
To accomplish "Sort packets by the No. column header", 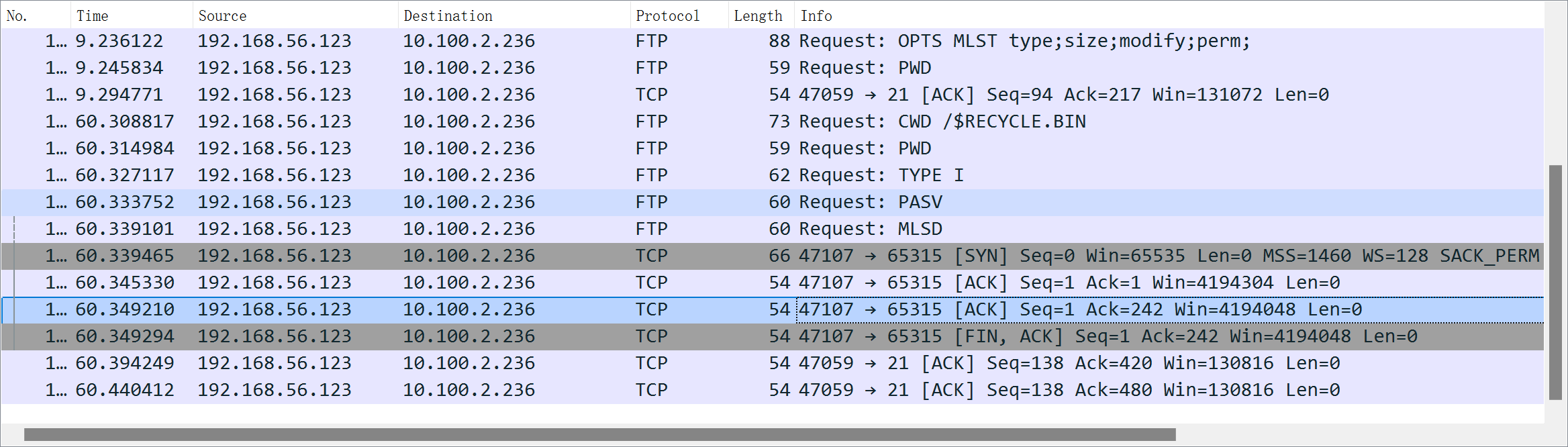I will [17, 15].
